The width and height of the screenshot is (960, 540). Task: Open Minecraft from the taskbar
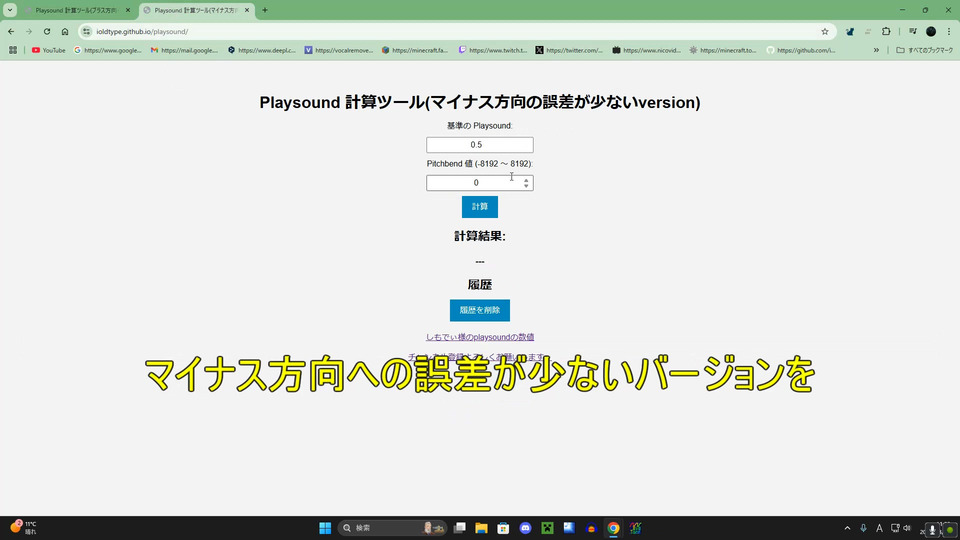[547, 528]
